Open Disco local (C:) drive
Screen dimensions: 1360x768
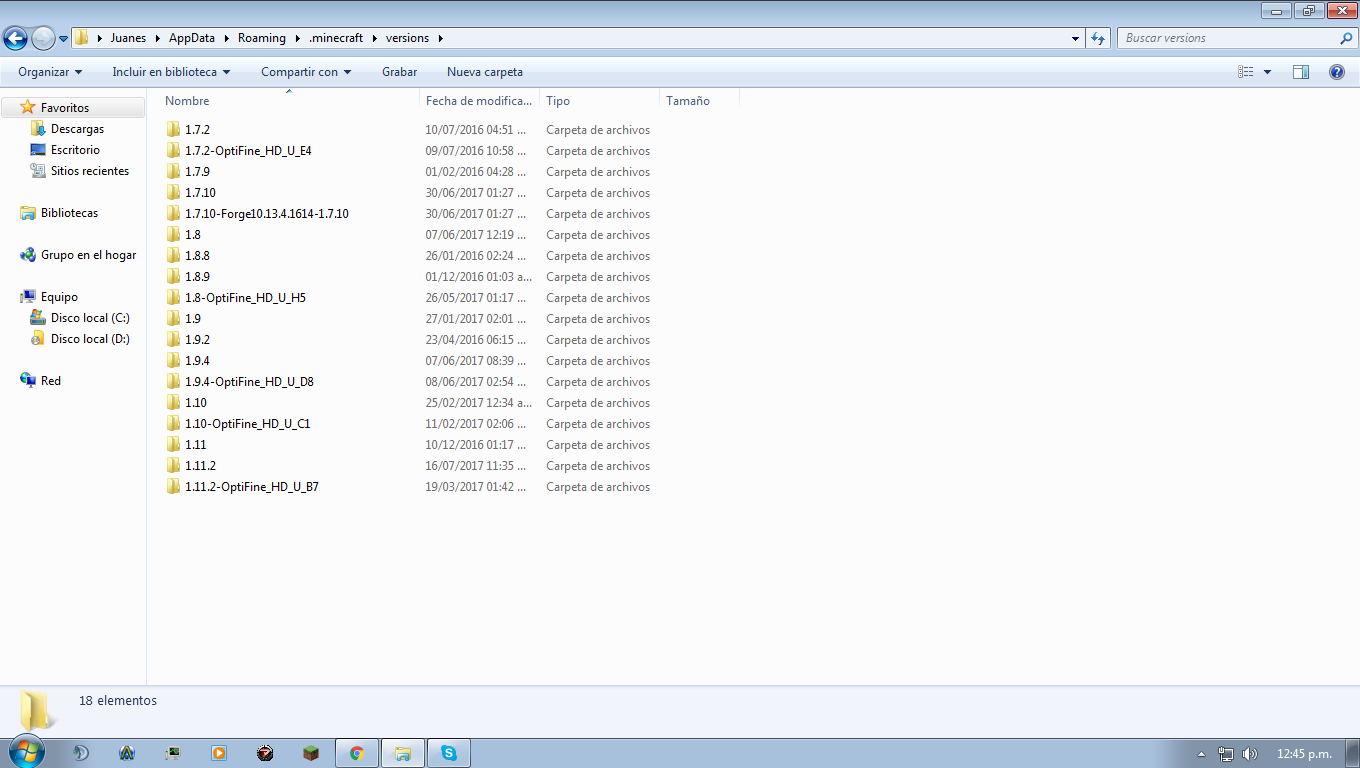point(90,318)
